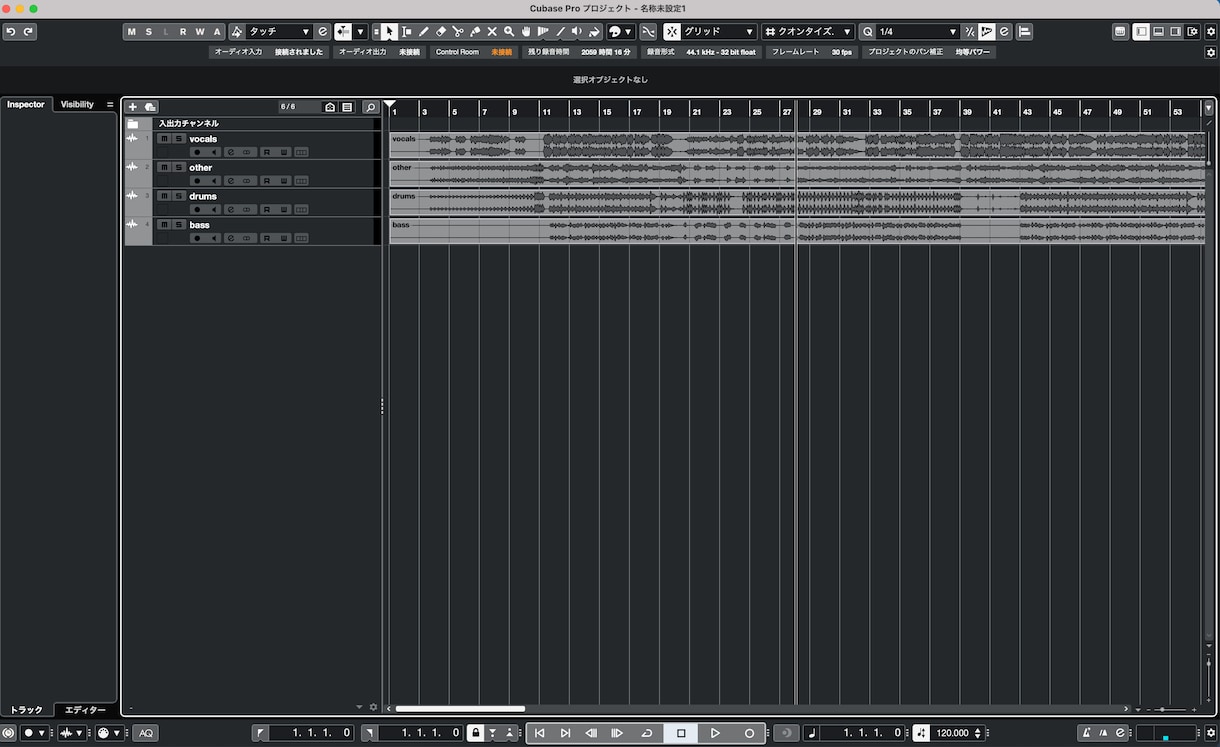Click the Rewind transport button
The image size is (1220, 747).
pos(591,733)
